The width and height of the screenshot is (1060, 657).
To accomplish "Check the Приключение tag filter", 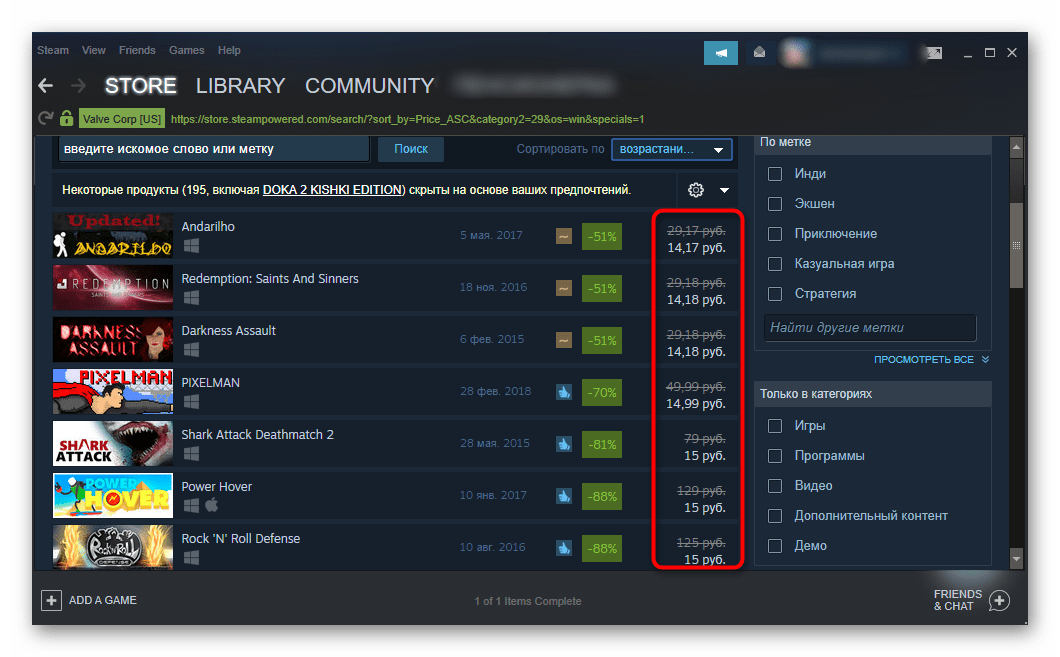I will pyautogui.click(x=775, y=234).
